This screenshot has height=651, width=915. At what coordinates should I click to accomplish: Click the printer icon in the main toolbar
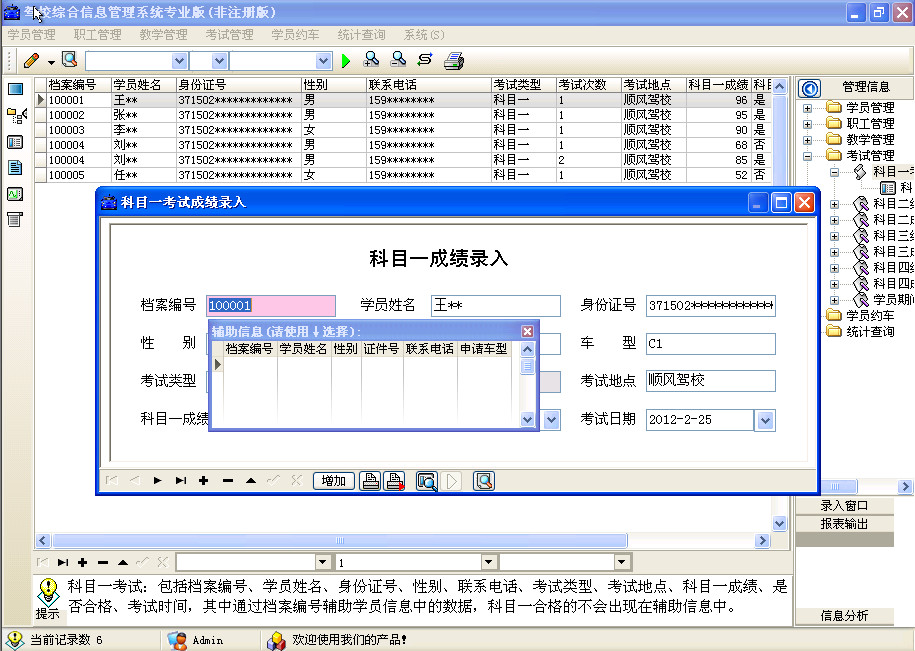pyautogui.click(x=453, y=61)
